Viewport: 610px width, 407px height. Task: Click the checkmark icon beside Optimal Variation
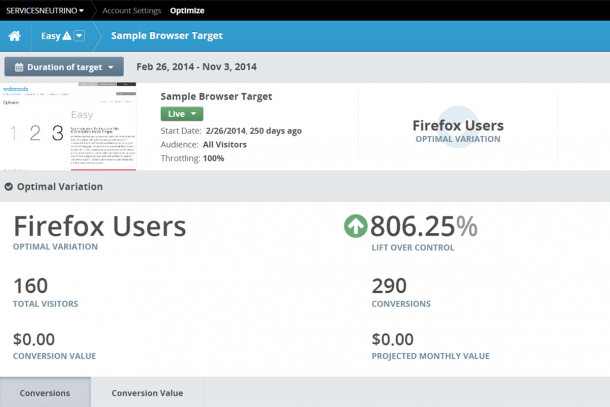click(x=9, y=187)
